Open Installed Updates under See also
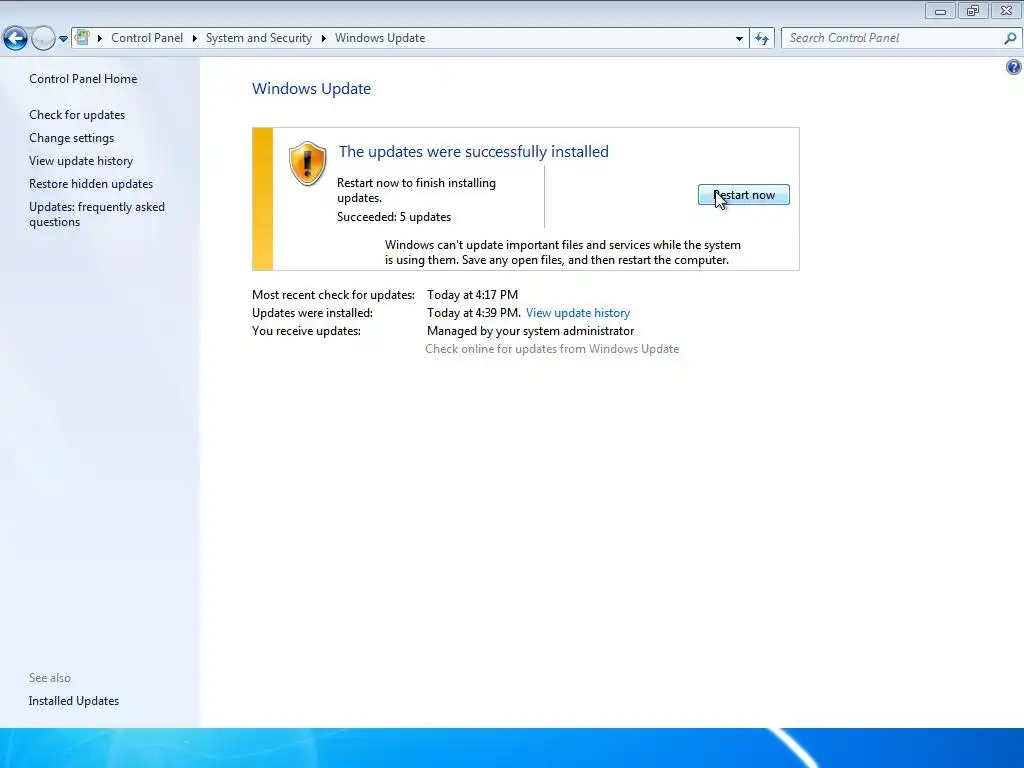 pyautogui.click(x=74, y=701)
